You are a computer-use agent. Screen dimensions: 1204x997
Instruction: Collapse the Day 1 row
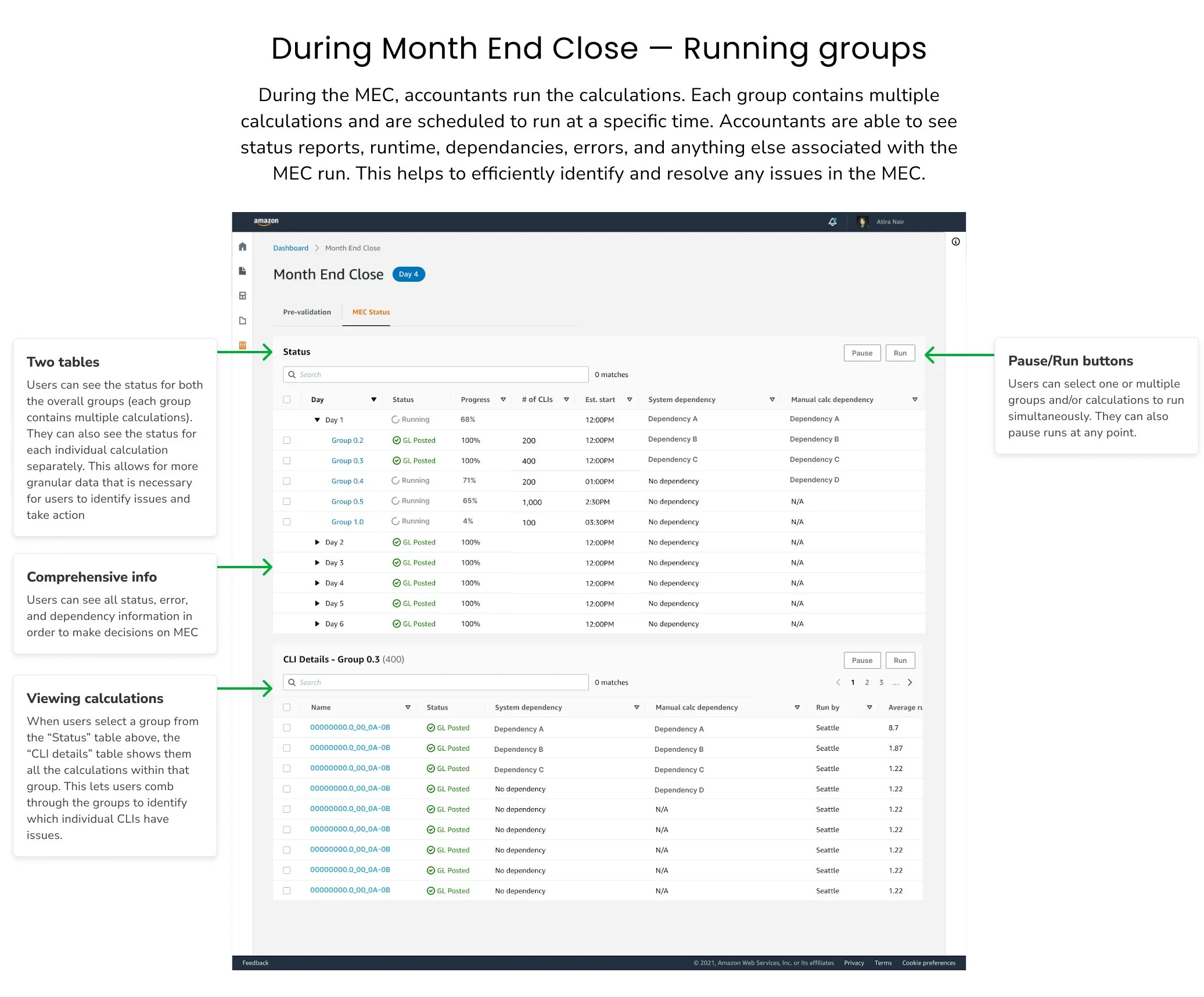(x=317, y=419)
